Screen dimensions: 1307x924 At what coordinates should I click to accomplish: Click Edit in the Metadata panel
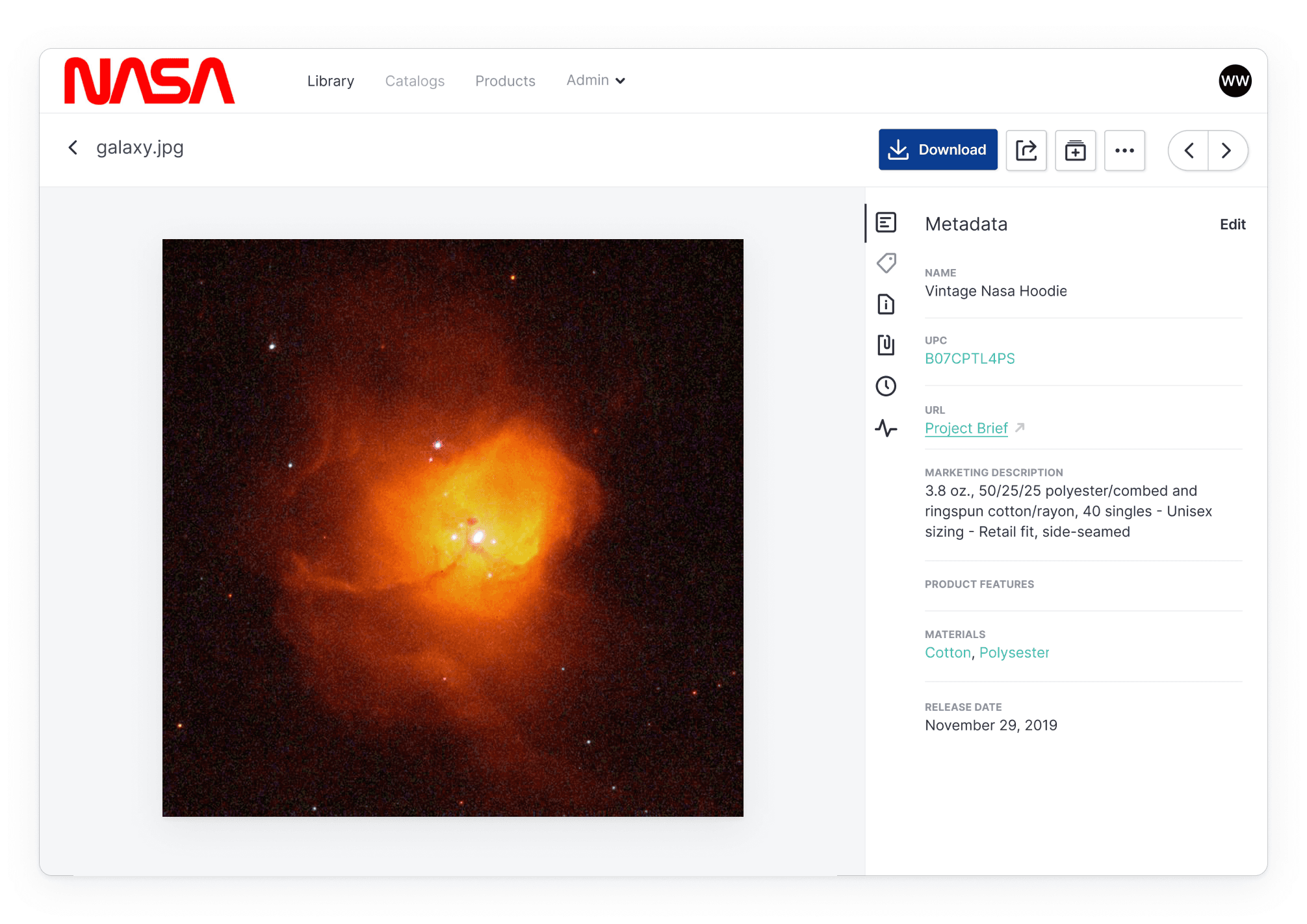1232,224
